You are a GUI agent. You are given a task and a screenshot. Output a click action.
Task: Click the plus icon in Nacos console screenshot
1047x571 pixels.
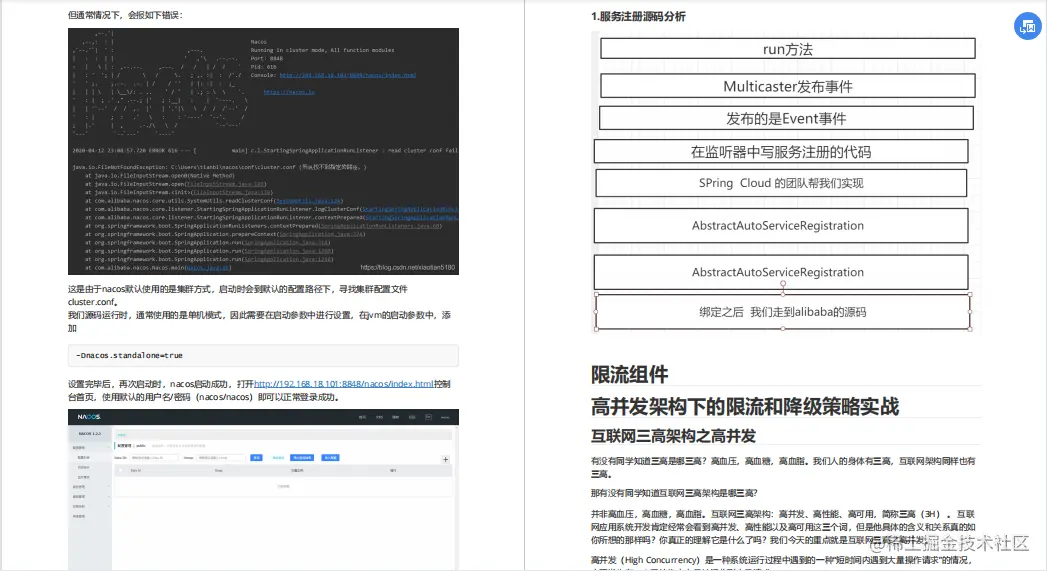[445, 459]
